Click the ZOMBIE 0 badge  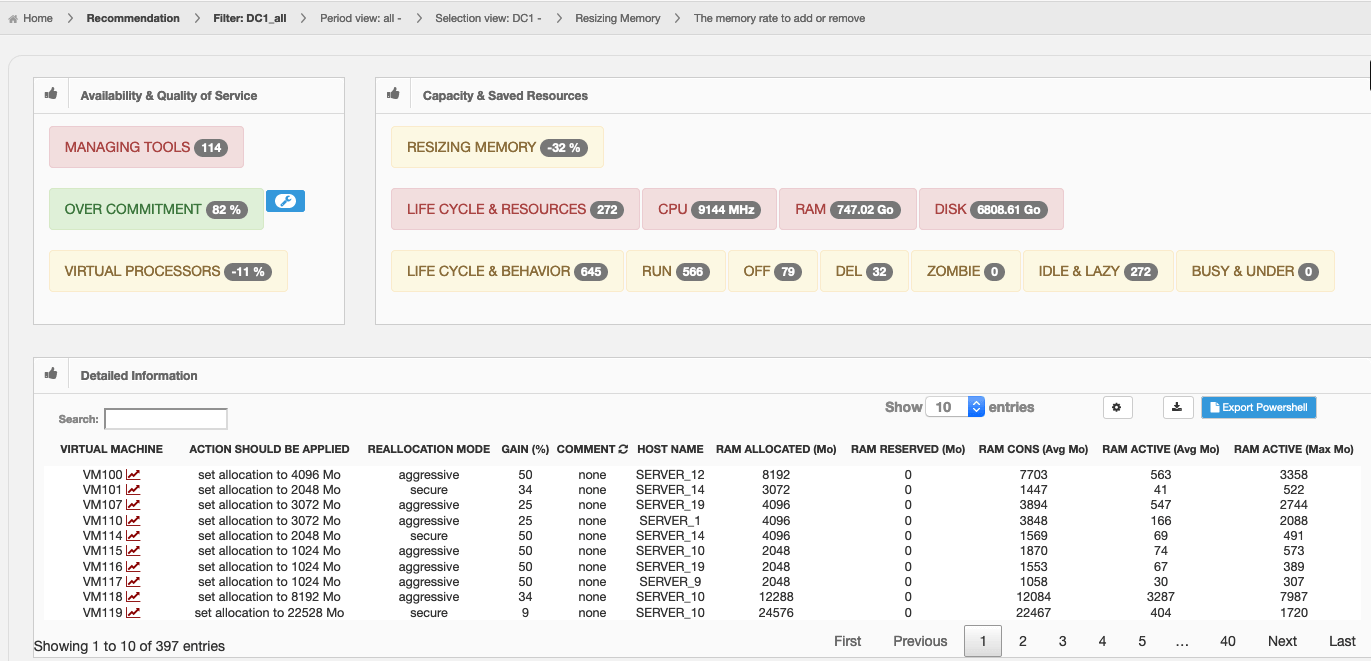966,271
